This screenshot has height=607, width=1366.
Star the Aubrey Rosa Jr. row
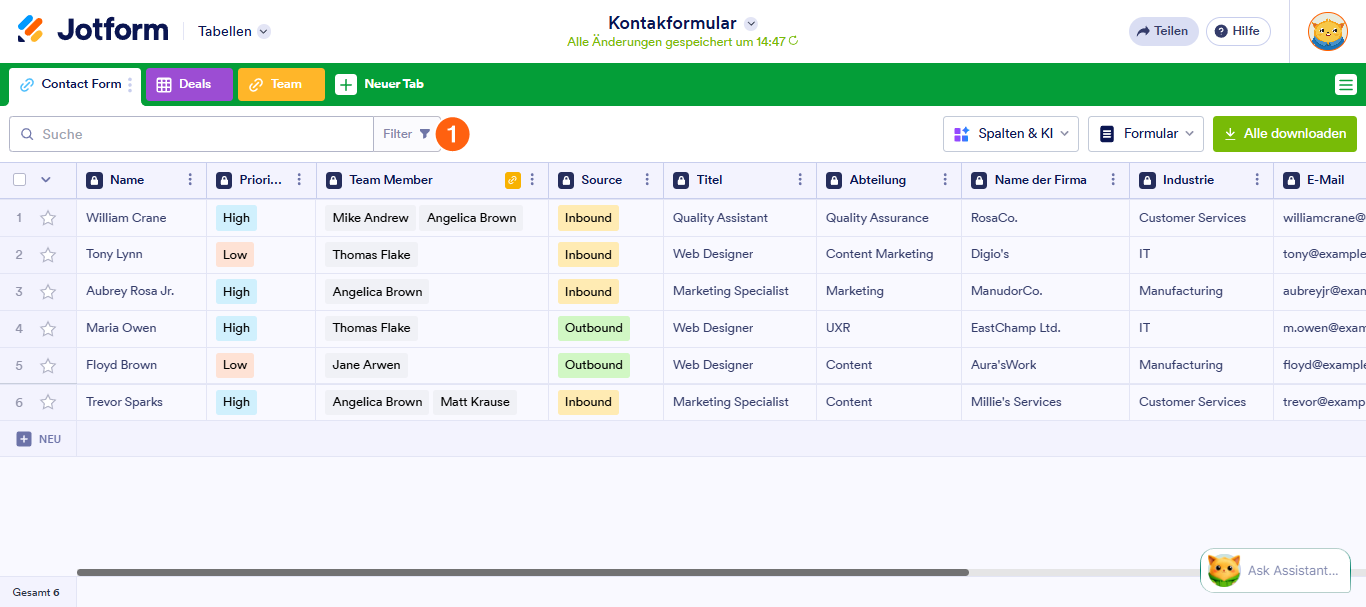point(48,292)
